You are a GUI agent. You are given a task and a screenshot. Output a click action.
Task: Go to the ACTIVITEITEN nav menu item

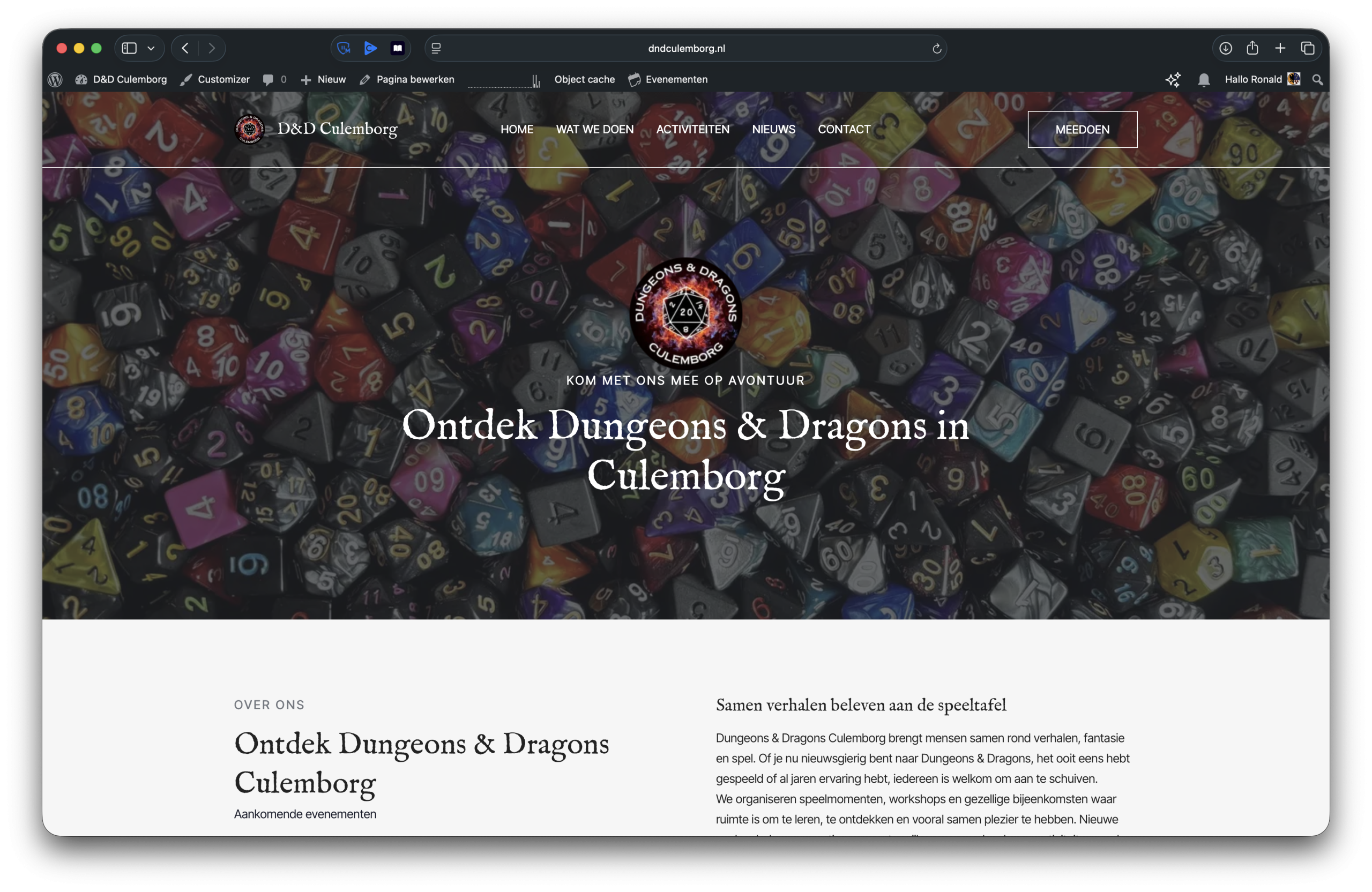692,130
